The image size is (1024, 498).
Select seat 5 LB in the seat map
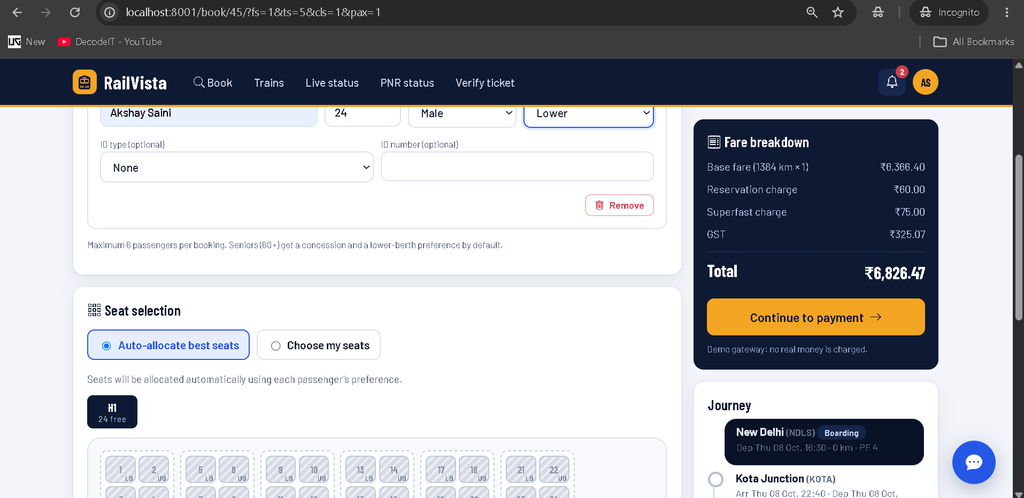pos(200,469)
